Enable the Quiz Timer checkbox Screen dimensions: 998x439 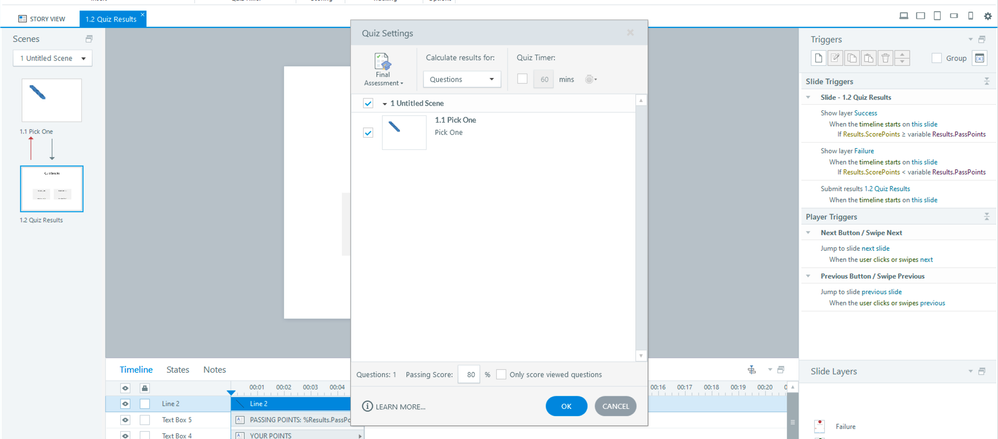coord(523,80)
